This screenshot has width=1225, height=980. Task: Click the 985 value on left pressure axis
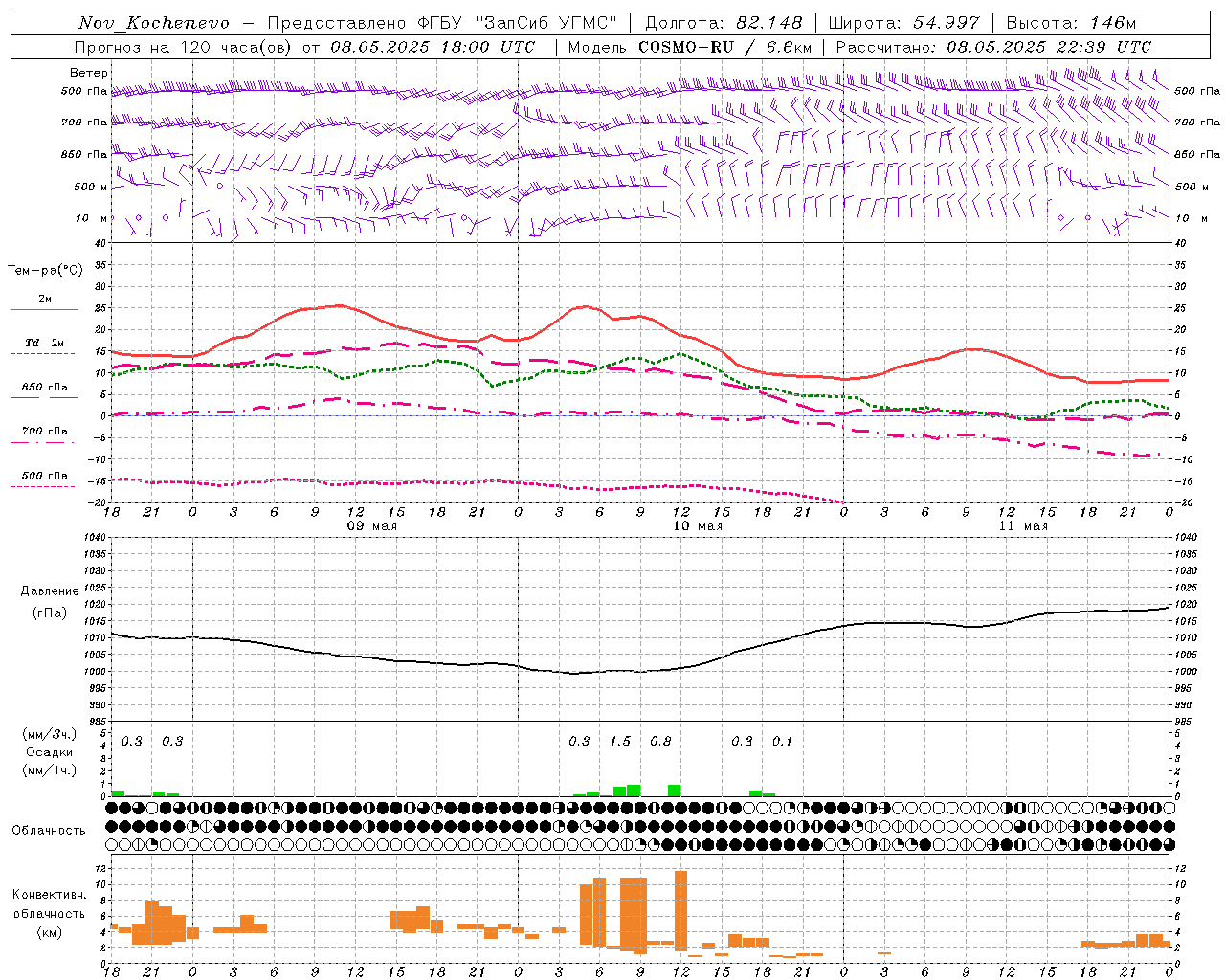[97, 722]
